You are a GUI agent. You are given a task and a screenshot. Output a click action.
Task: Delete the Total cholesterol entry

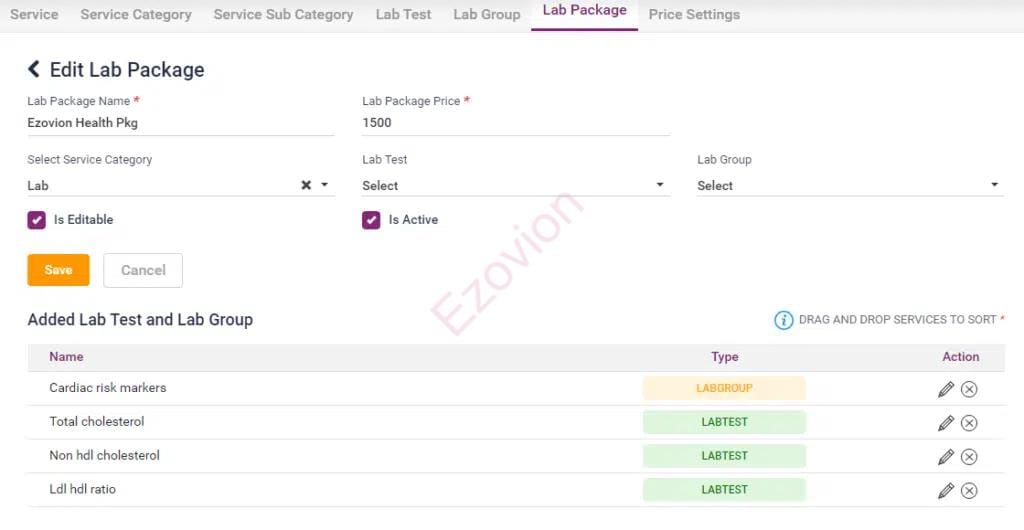click(969, 423)
